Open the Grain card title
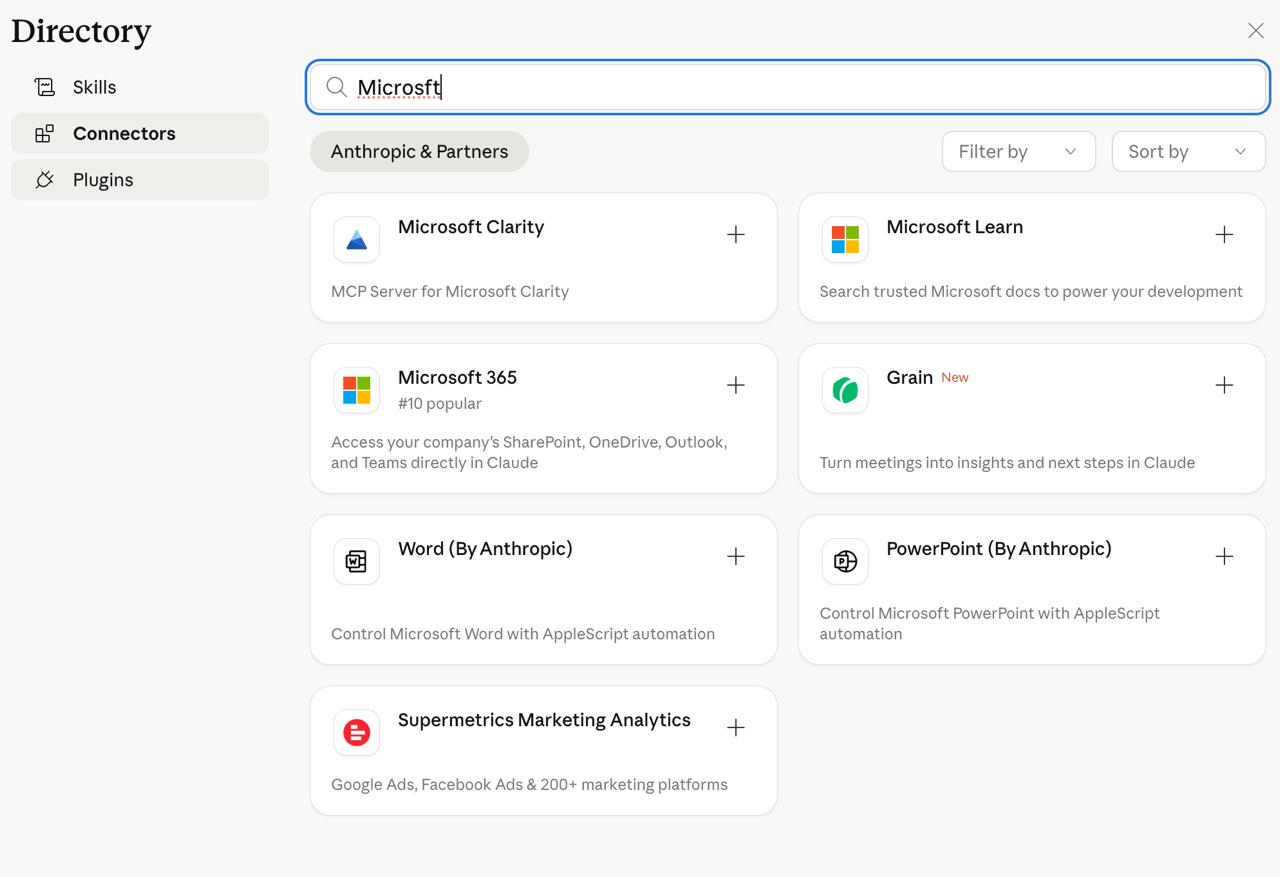1280x877 pixels. pos(910,377)
